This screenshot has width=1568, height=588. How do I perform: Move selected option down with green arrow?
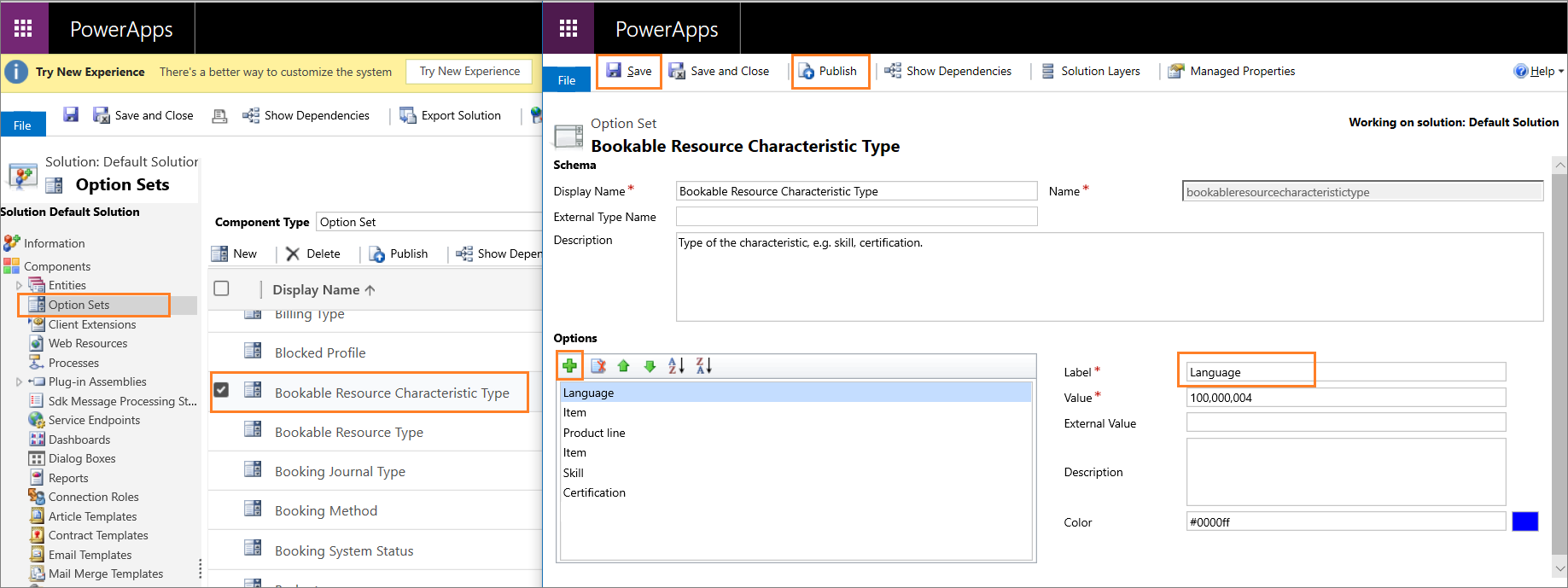[x=650, y=366]
